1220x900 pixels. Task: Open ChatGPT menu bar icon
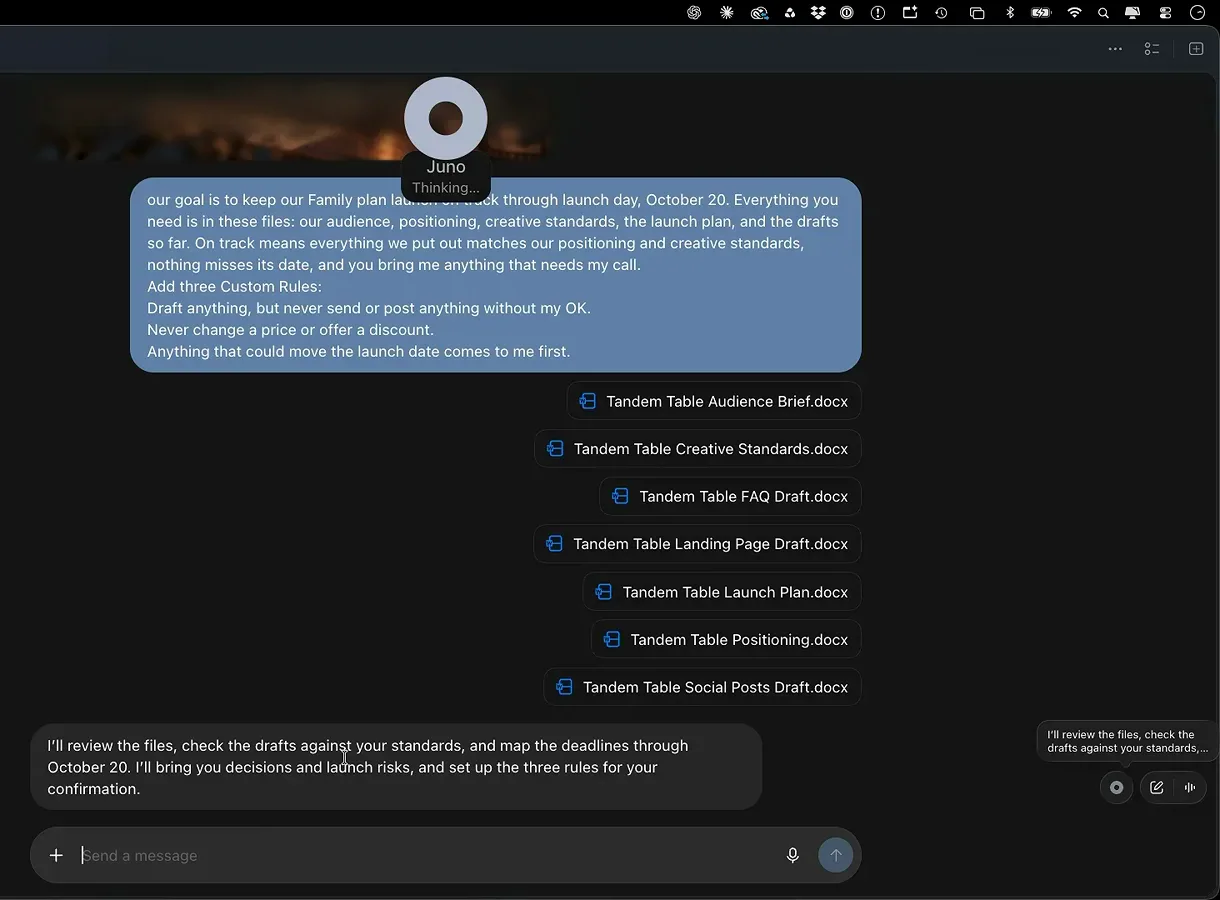pos(694,13)
